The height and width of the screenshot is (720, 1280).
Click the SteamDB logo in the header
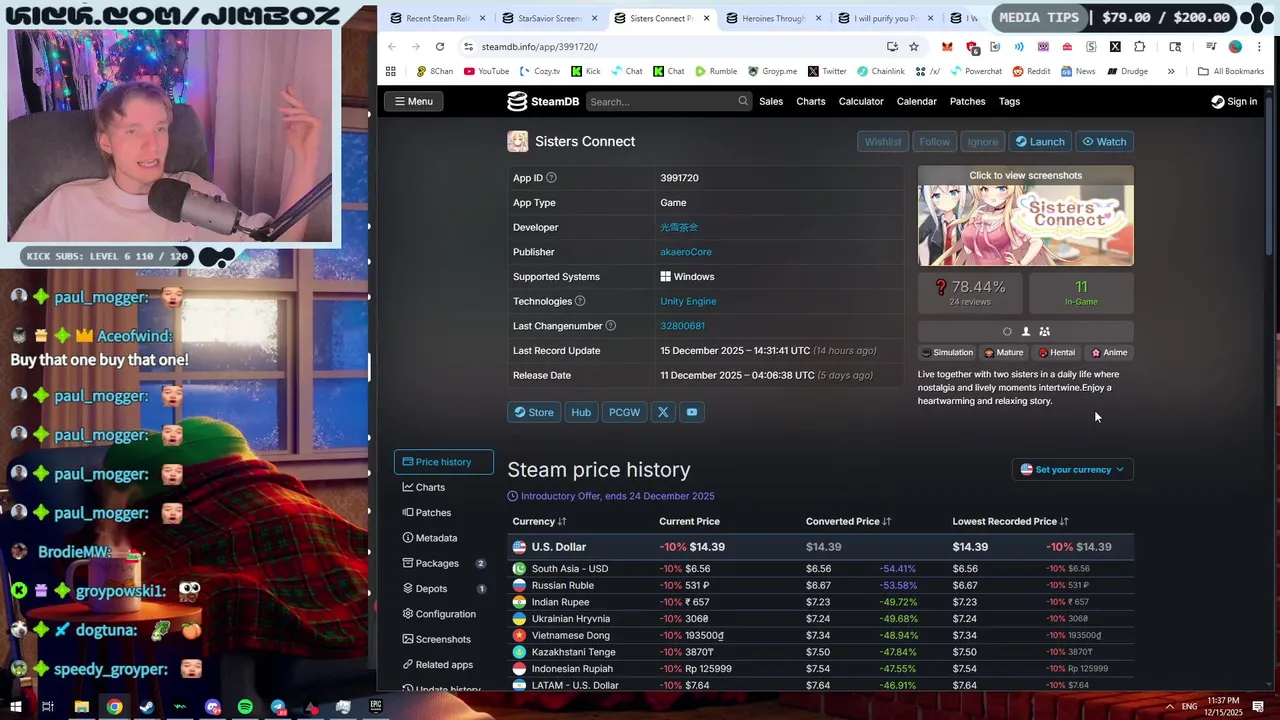tap(542, 101)
